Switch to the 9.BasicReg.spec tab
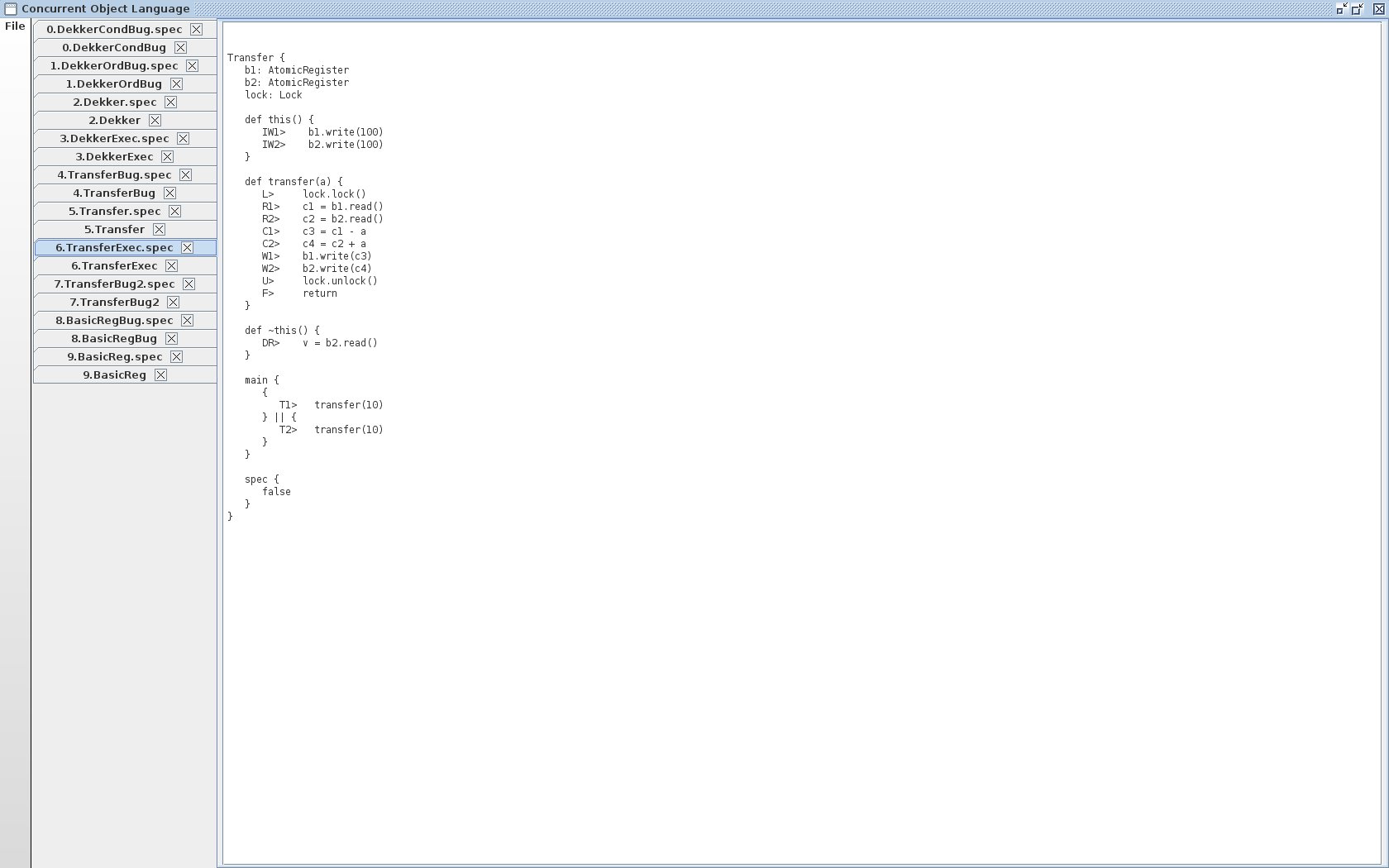The image size is (1389, 868). pyautogui.click(x=114, y=356)
